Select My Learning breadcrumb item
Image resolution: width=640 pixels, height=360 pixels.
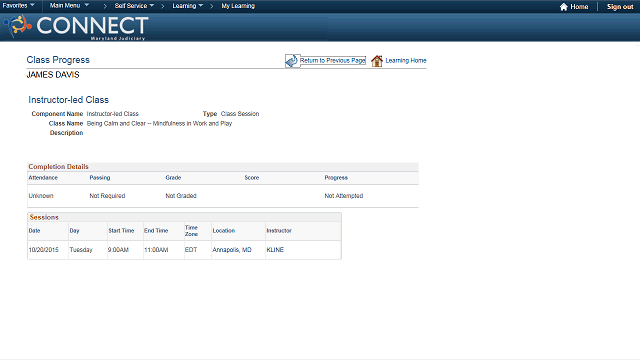point(238,6)
